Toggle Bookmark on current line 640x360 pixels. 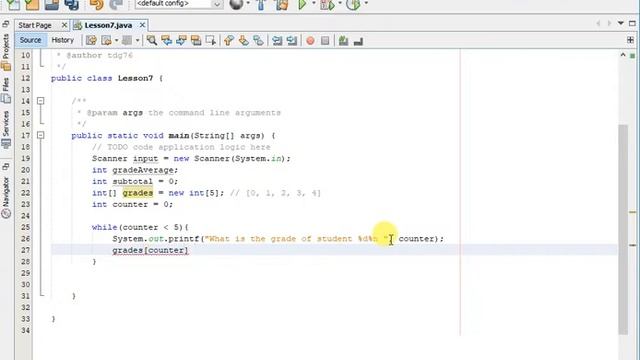click(258, 40)
